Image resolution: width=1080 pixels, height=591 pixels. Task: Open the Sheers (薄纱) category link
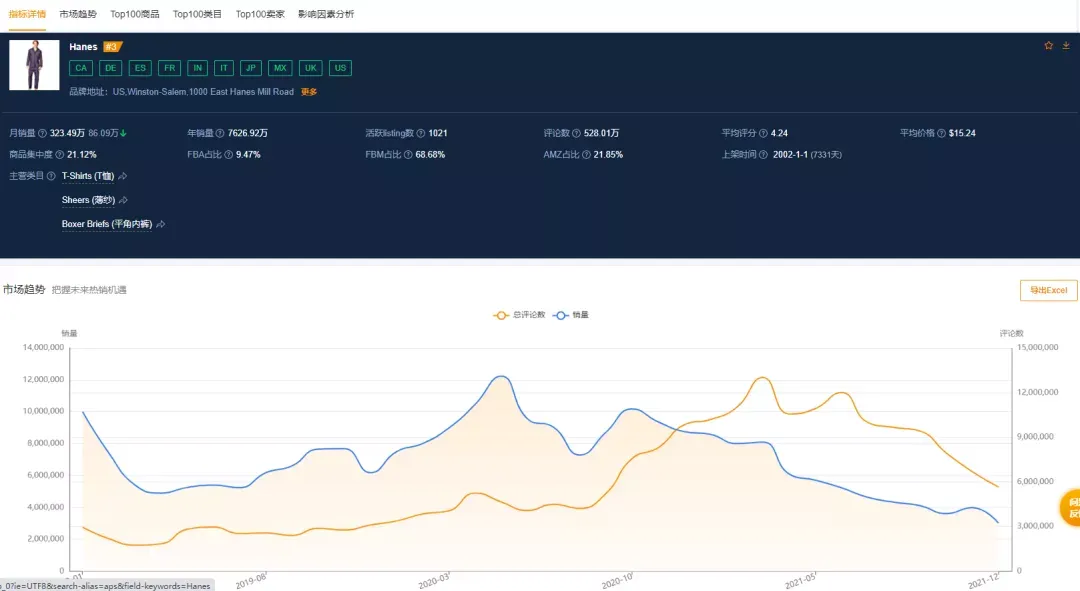click(88, 200)
